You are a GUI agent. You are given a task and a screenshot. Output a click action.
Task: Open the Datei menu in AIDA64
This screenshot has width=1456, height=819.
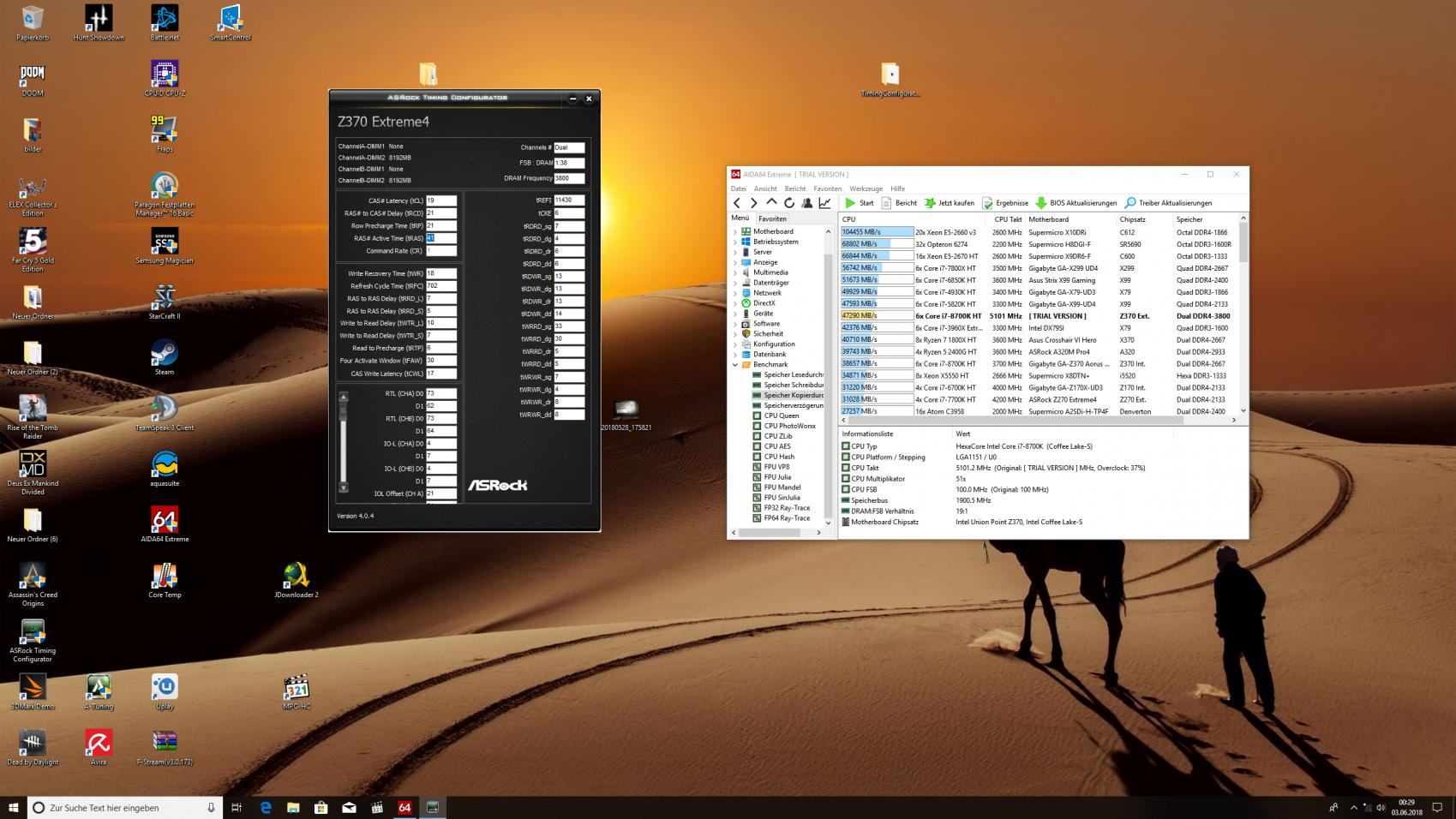pyautogui.click(x=738, y=188)
